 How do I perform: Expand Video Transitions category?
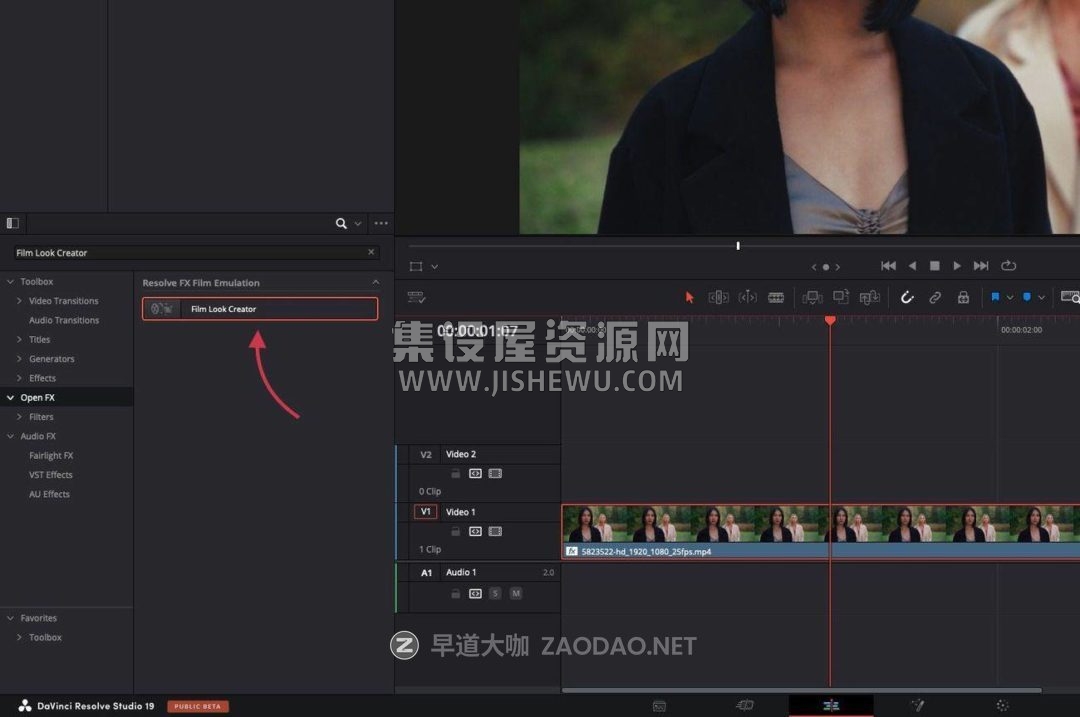pyautogui.click(x=19, y=301)
